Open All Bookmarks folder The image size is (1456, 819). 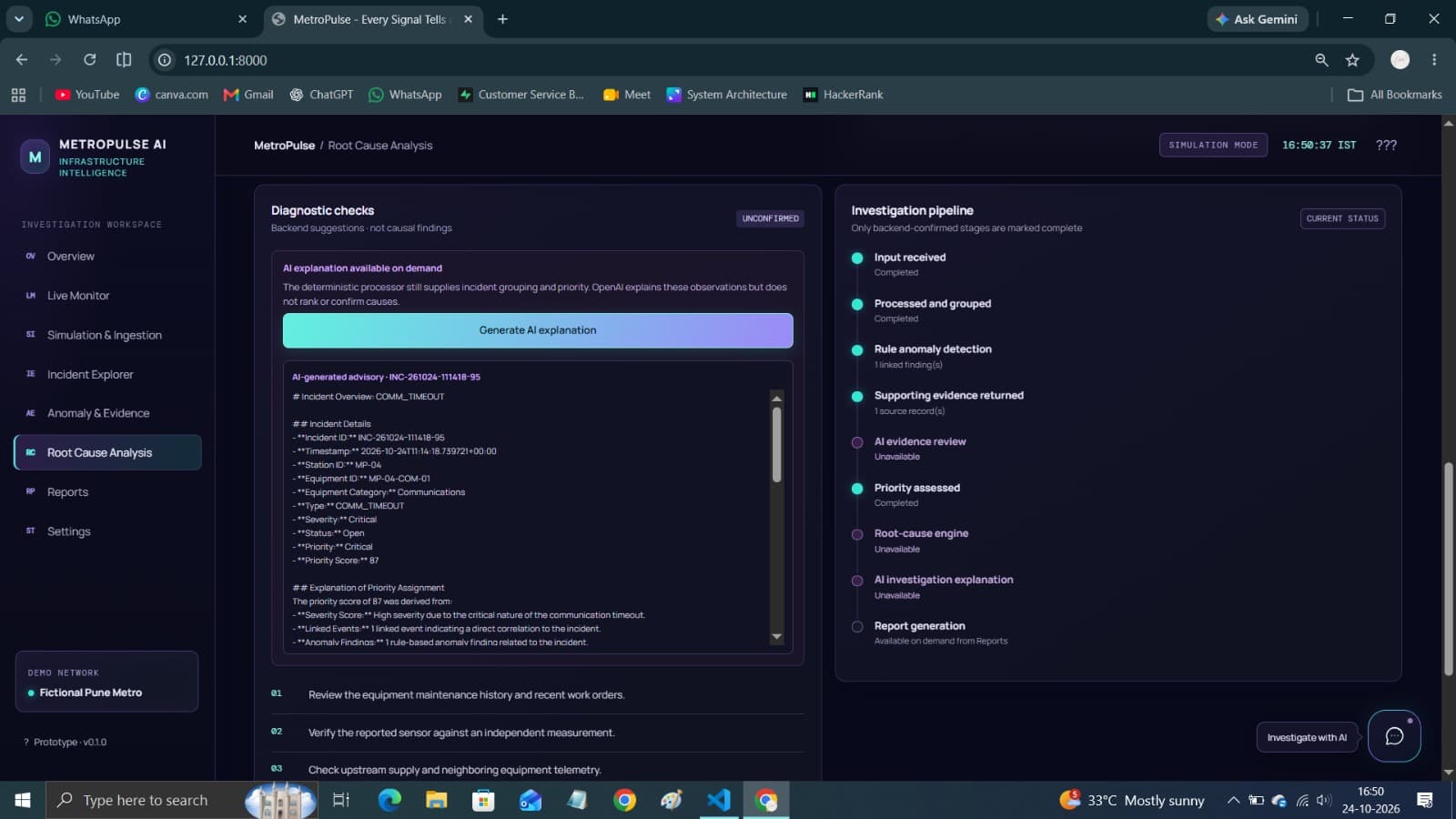tap(1394, 95)
